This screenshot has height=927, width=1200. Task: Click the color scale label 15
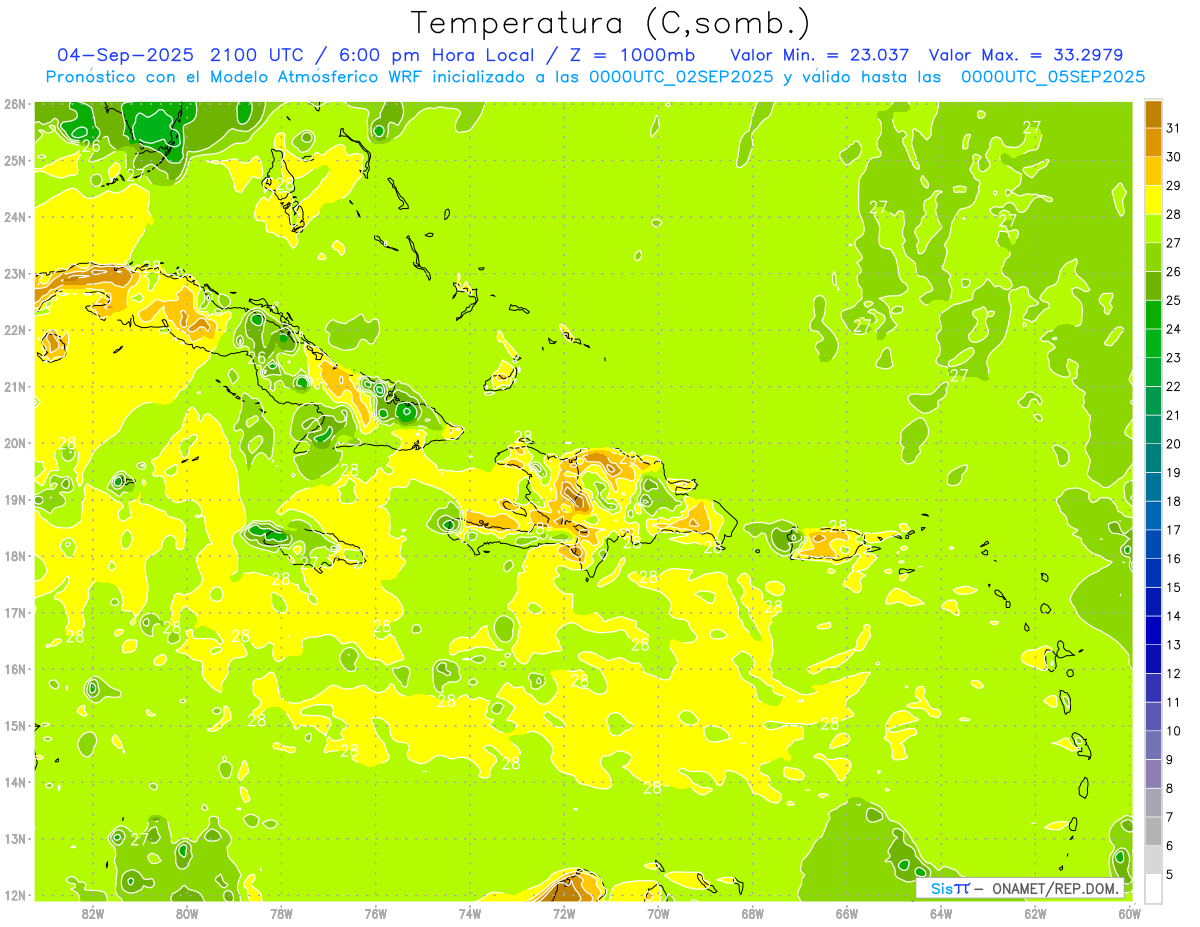pyautogui.click(x=1173, y=587)
